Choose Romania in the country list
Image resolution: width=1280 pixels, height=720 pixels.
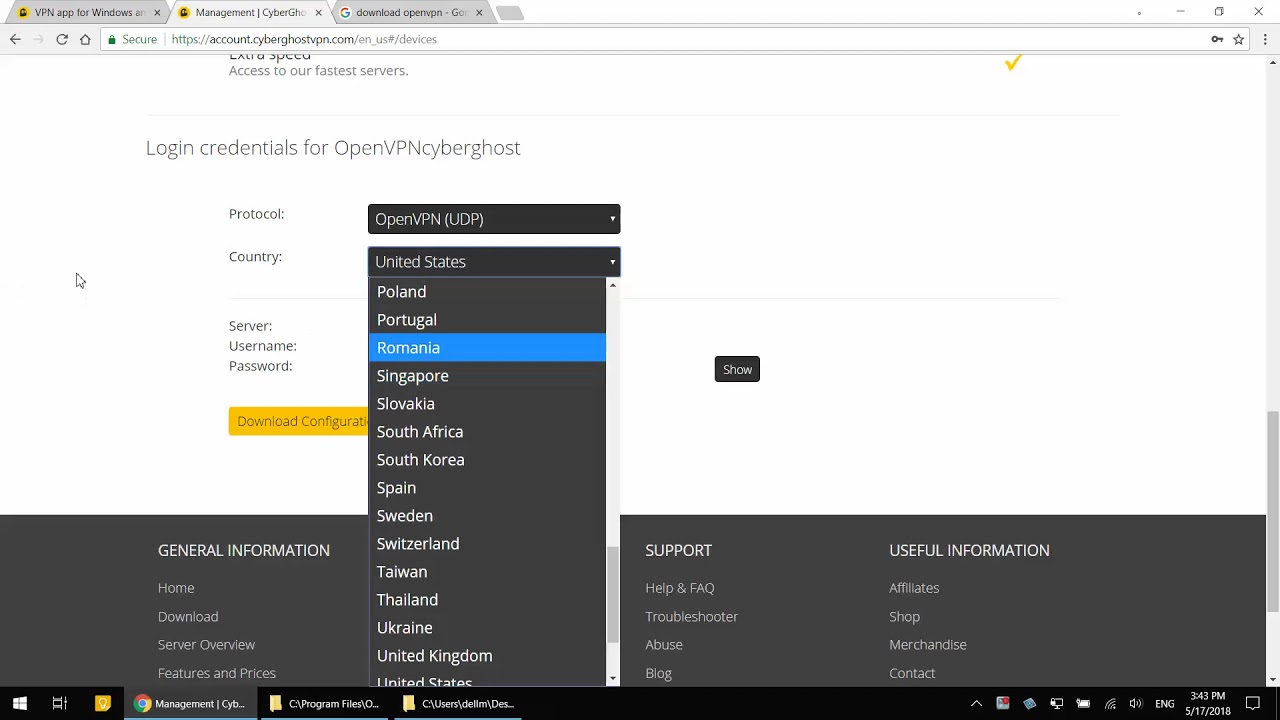pos(487,348)
